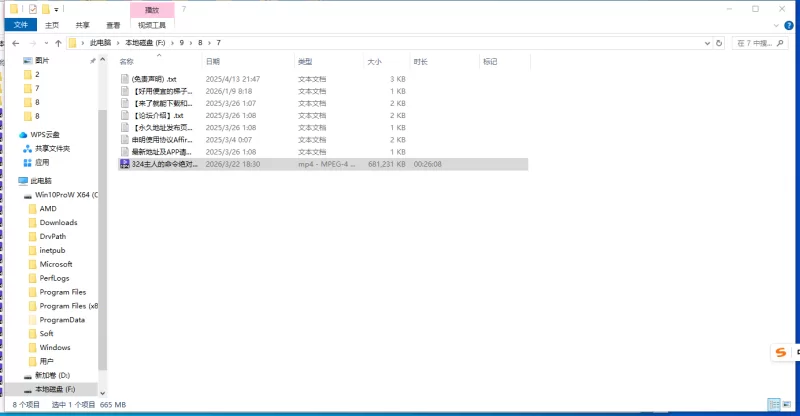Expand the breadcrumb chevron after 本地磁盘 (F:)
800x416 pixels.
(172, 43)
